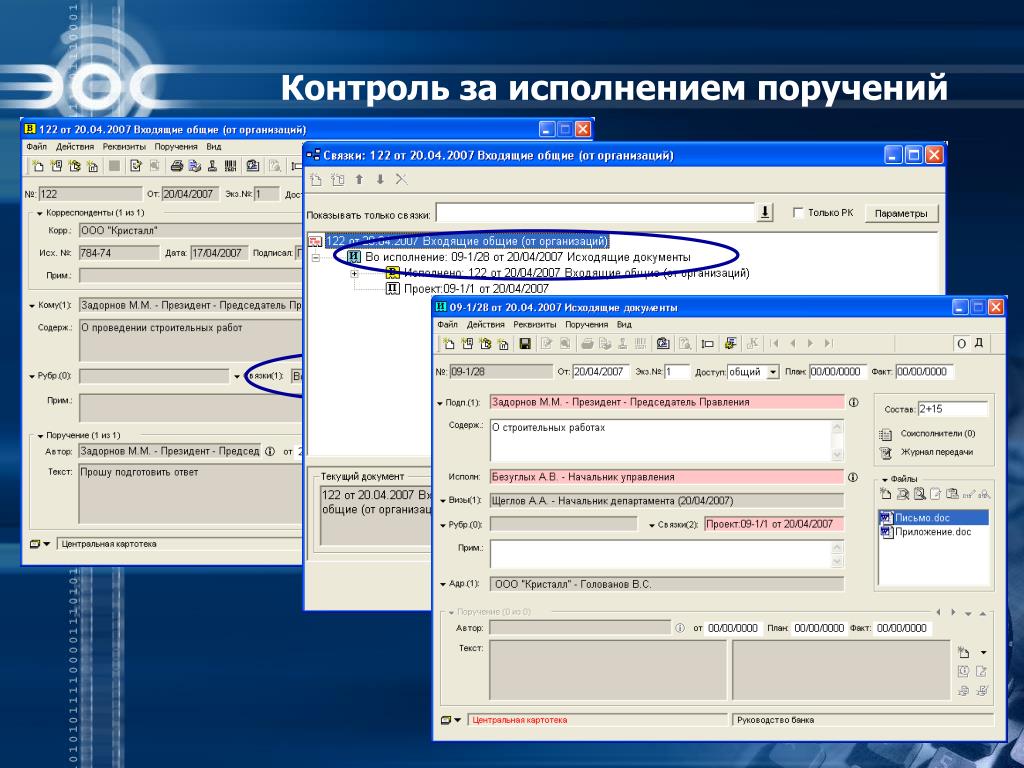Click the edit-document icon in window 122 toolbar
This screenshot has height=768, width=1024.
pos(136,166)
